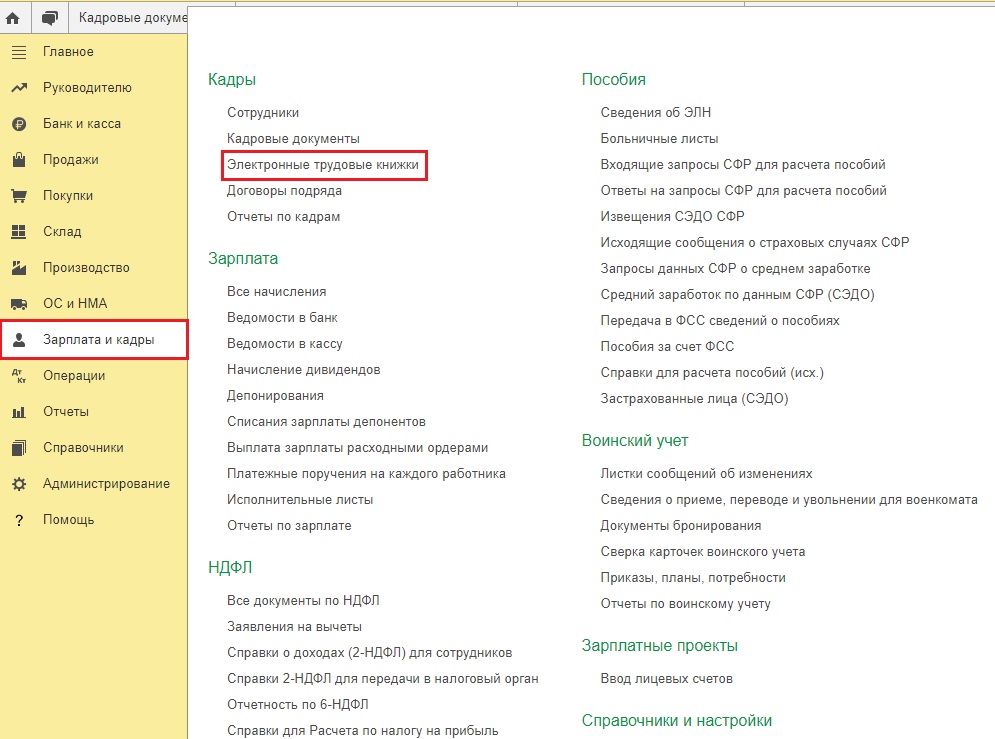Click the home icon in top bar
Viewport: 995px width, 739px height.
click(x=13, y=18)
